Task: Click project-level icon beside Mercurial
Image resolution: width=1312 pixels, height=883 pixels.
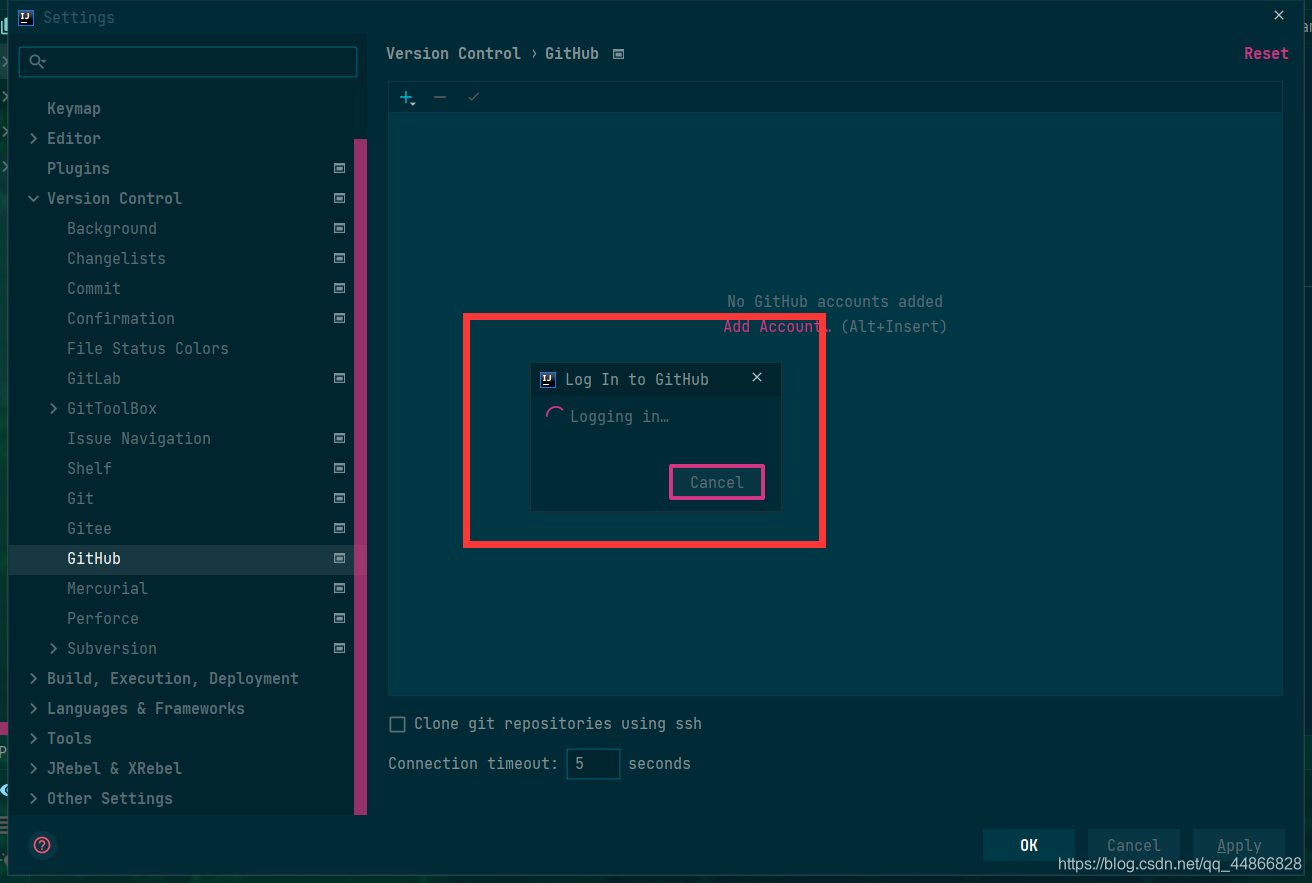Action: [340, 588]
